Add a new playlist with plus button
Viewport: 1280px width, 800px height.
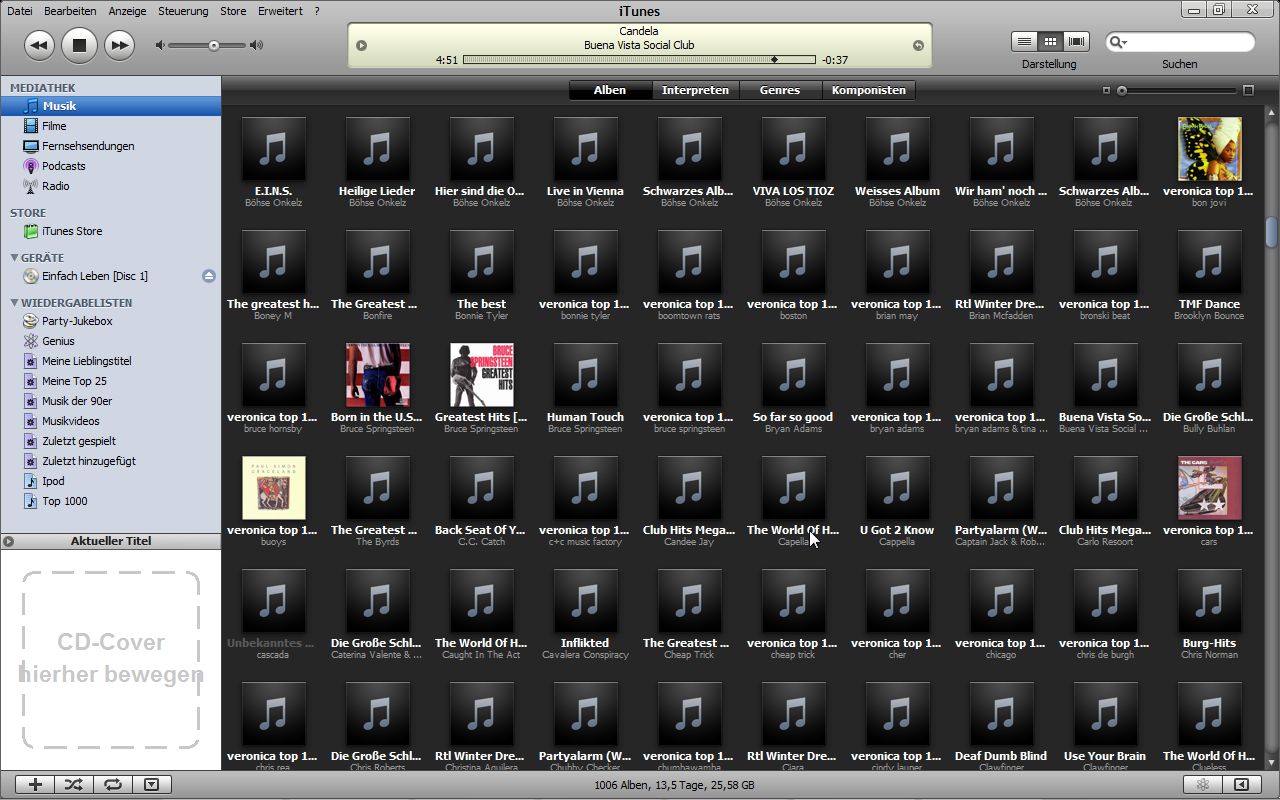pos(36,785)
